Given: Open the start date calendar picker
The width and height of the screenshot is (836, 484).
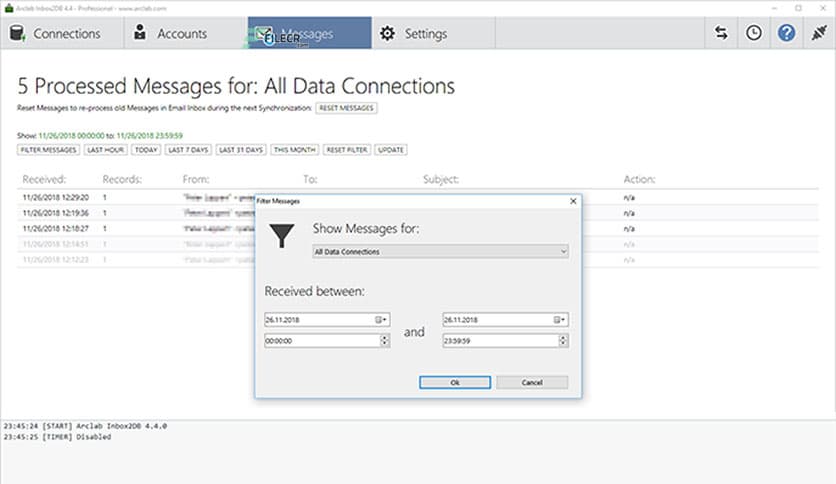Looking at the screenshot, I should pyautogui.click(x=381, y=320).
